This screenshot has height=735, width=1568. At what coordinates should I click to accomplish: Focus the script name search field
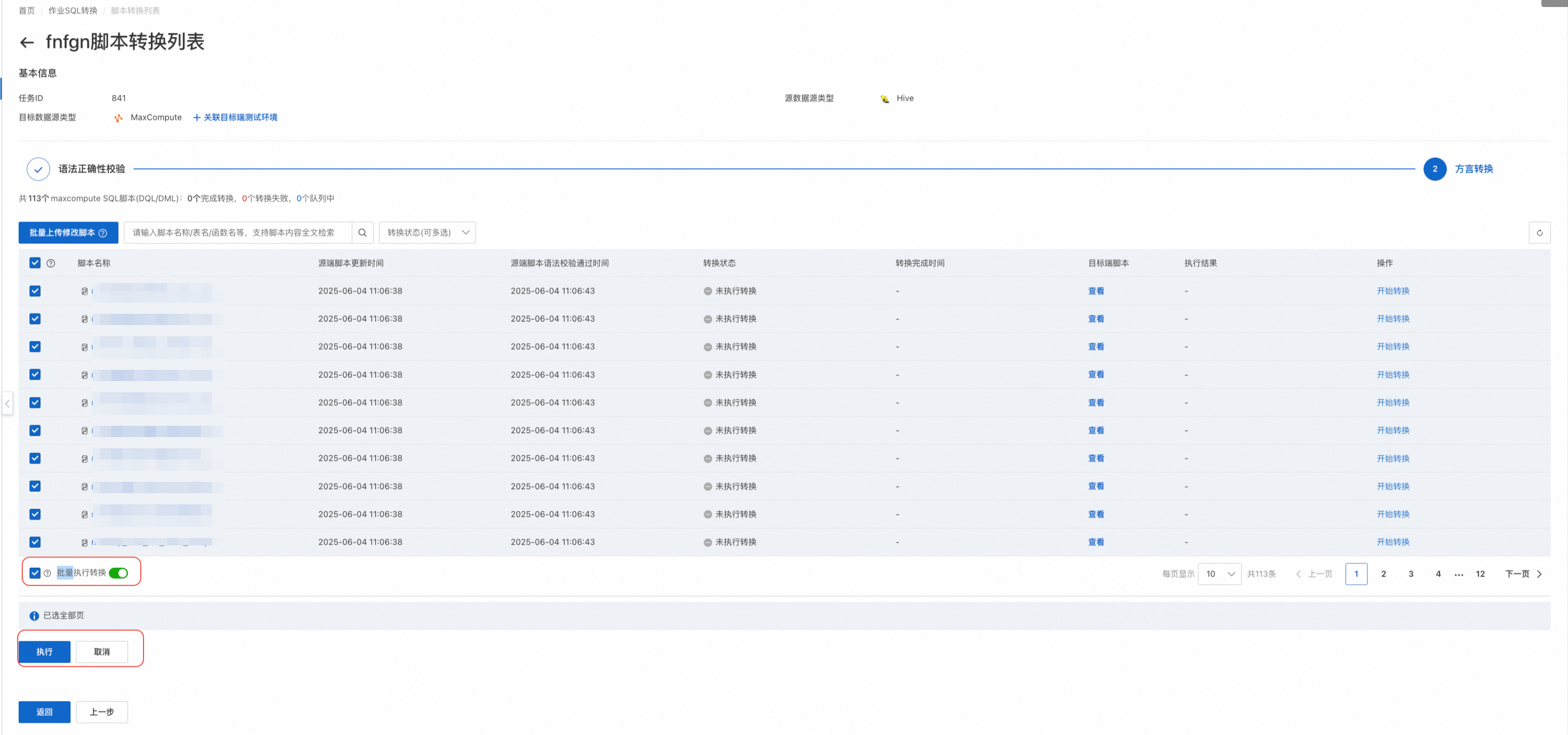(x=238, y=233)
